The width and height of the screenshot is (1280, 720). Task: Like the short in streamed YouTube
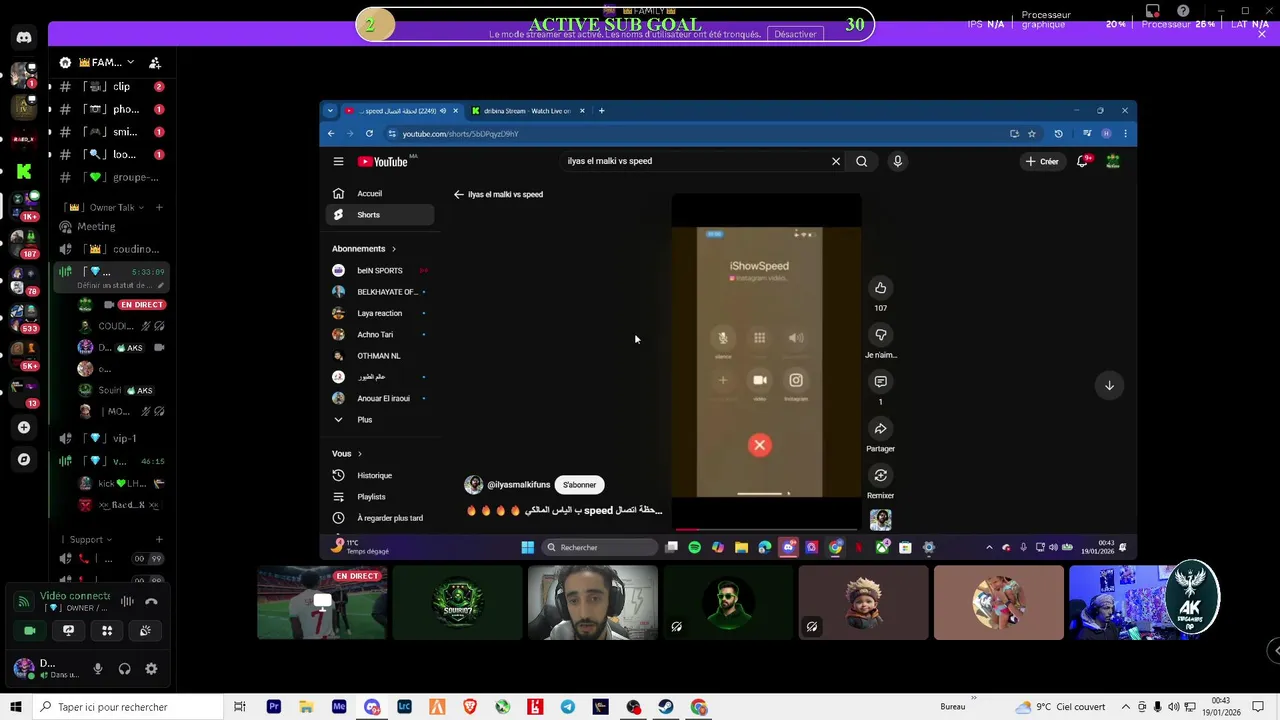pyautogui.click(x=880, y=288)
